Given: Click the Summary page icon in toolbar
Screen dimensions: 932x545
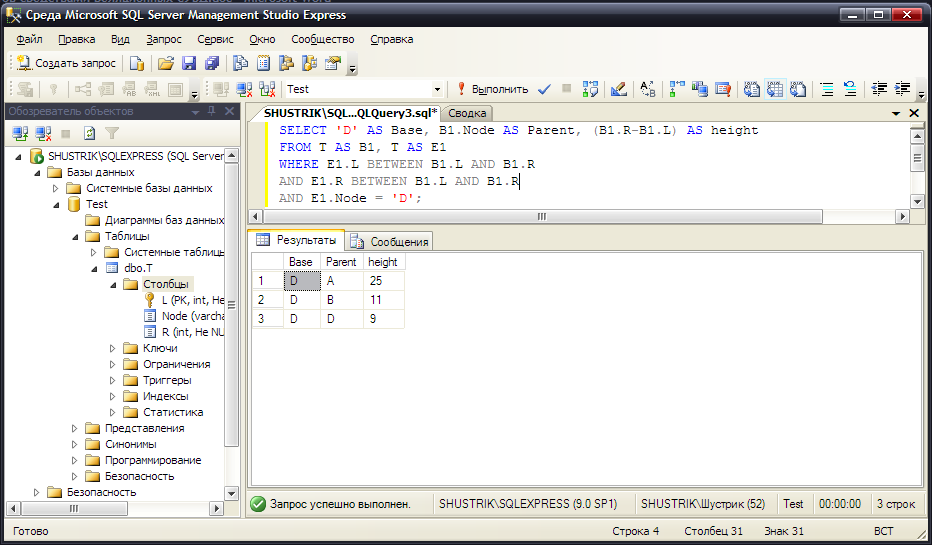Looking at the screenshot, I should tap(263, 63).
